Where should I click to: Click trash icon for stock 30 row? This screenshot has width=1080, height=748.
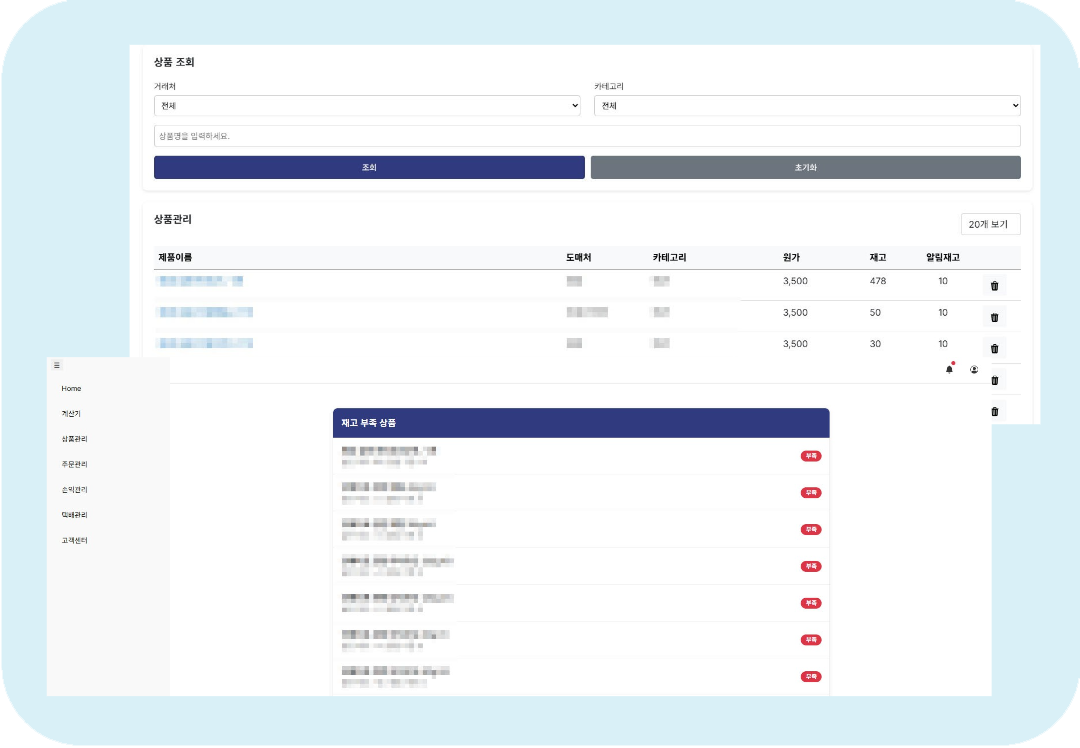pyautogui.click(x=994, y=349)
